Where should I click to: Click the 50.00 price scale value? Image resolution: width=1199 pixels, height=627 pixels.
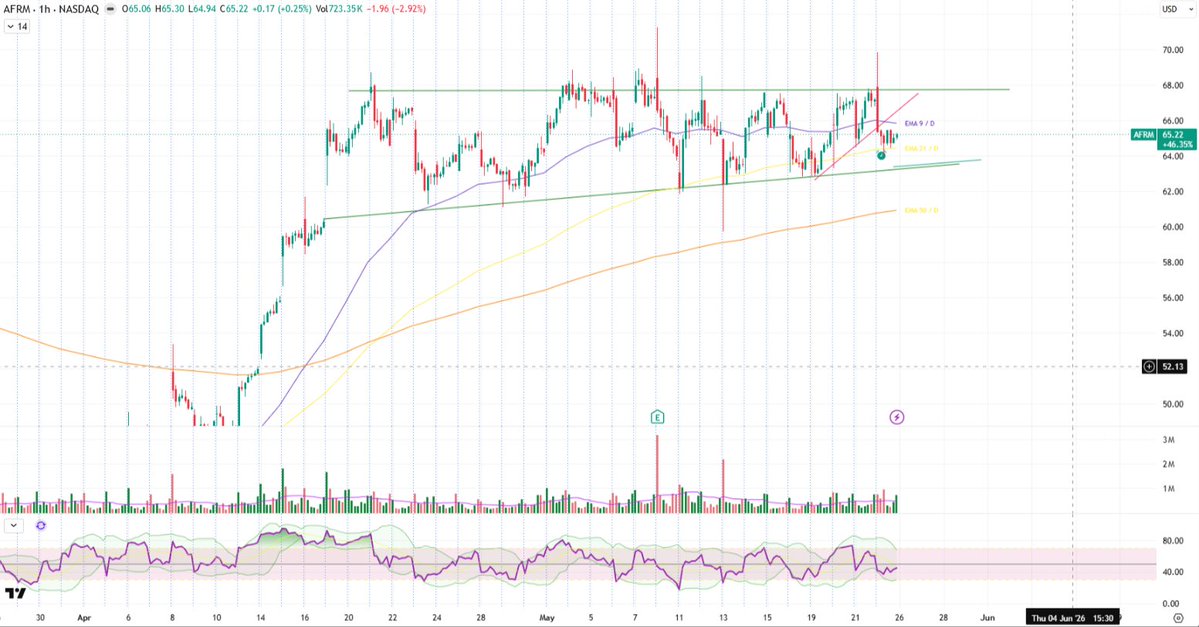(x=1173, y=404)
